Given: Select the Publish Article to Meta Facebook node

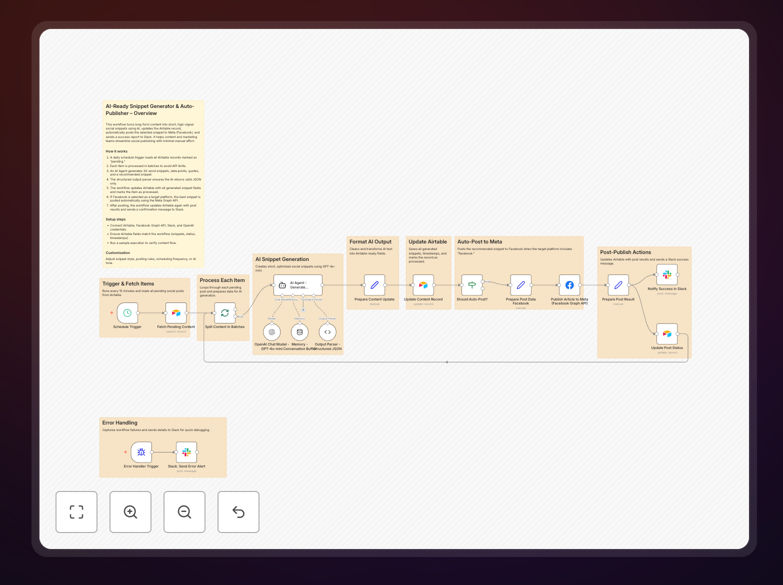Looking at the screenshot, I should pos(569,285).
